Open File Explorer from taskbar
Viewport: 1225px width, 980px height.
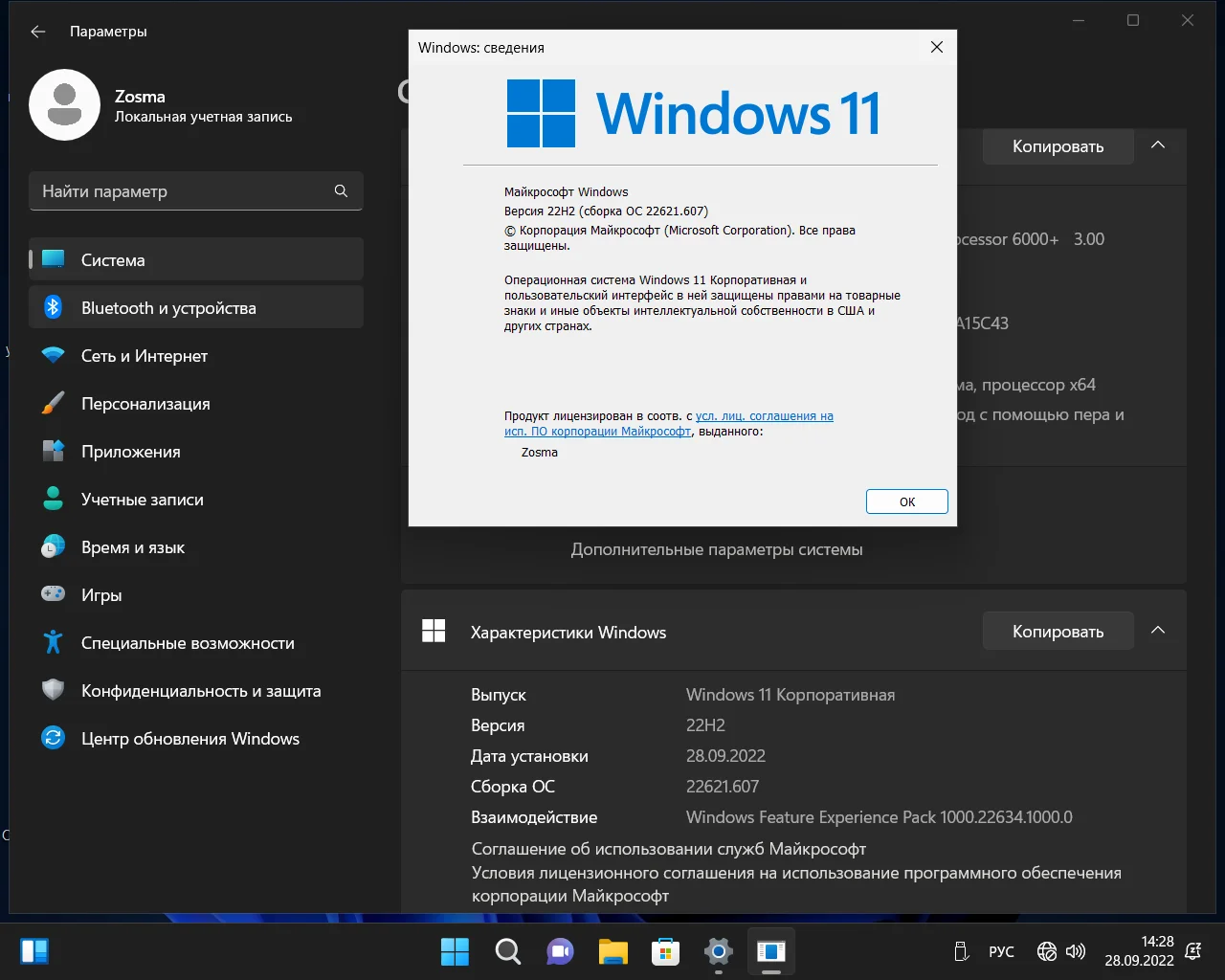(612, 951)
